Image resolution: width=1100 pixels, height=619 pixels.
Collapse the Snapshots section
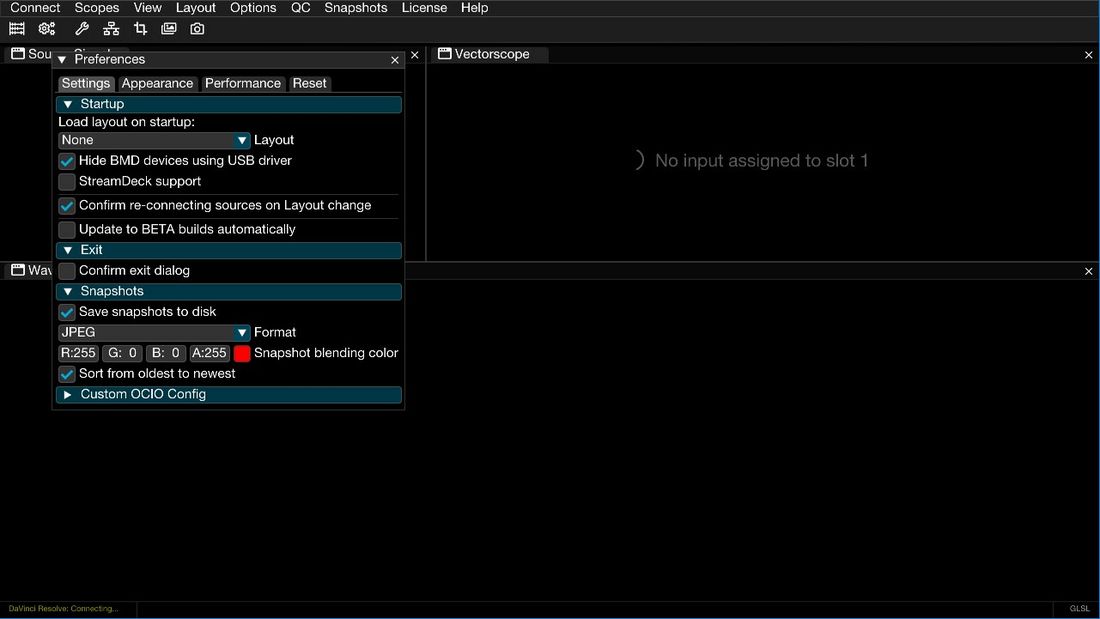[229, 291]
